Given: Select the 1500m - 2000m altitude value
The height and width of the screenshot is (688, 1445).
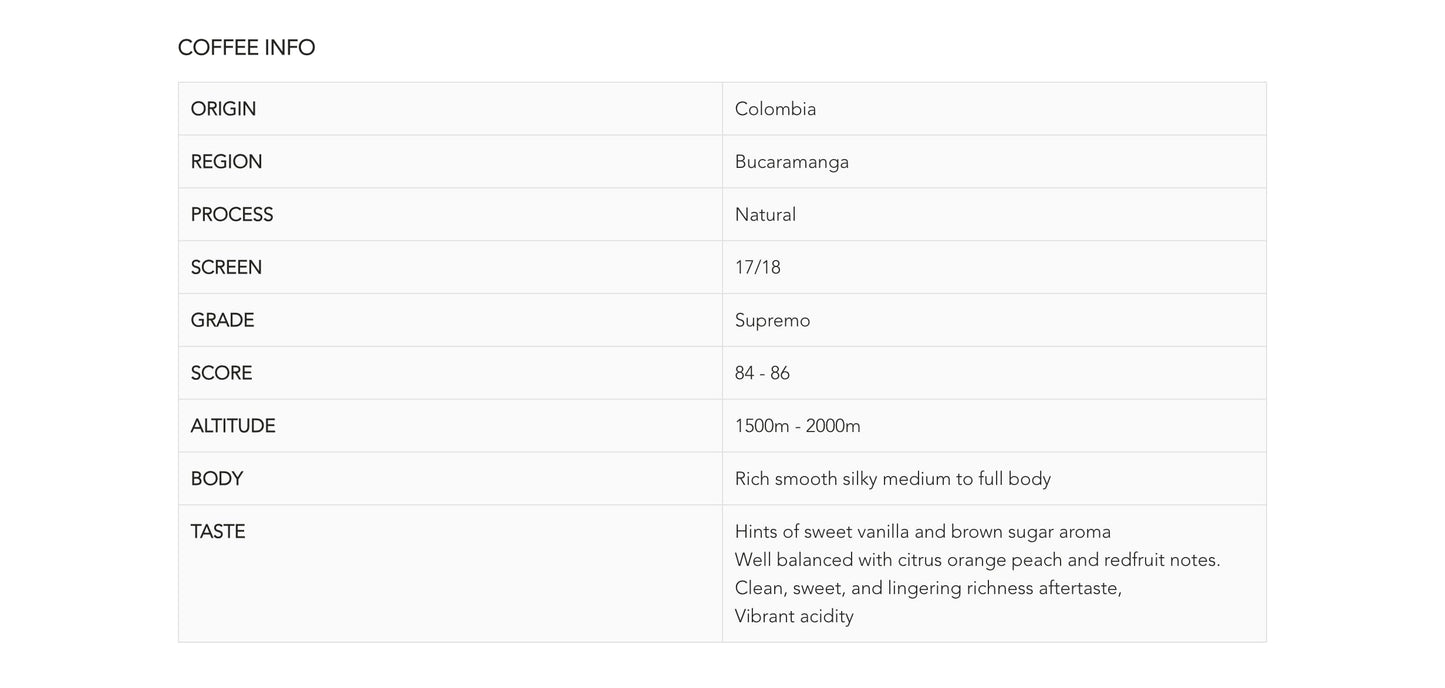Looking at the screenshot, I should 797,426.
